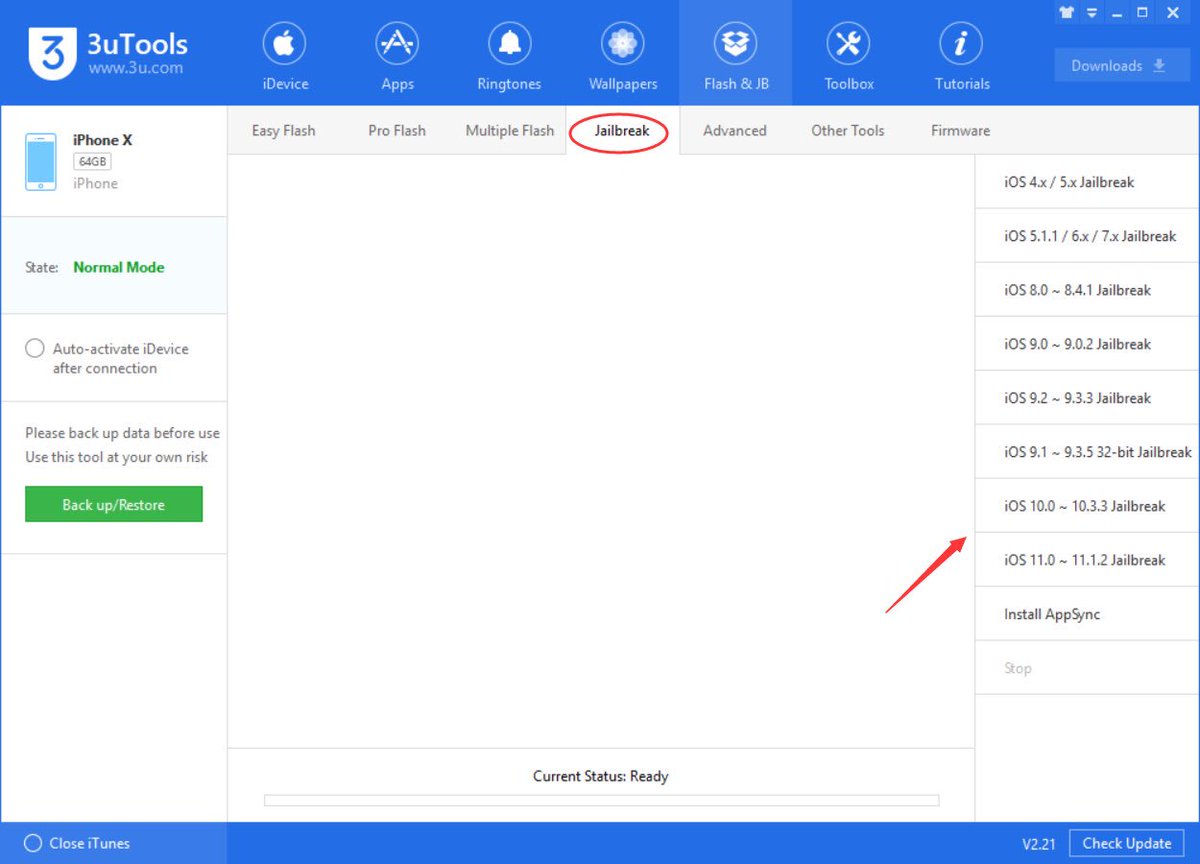1200x864 pixels.
Task: Click the iPhone X device icon
Action: 41,161
